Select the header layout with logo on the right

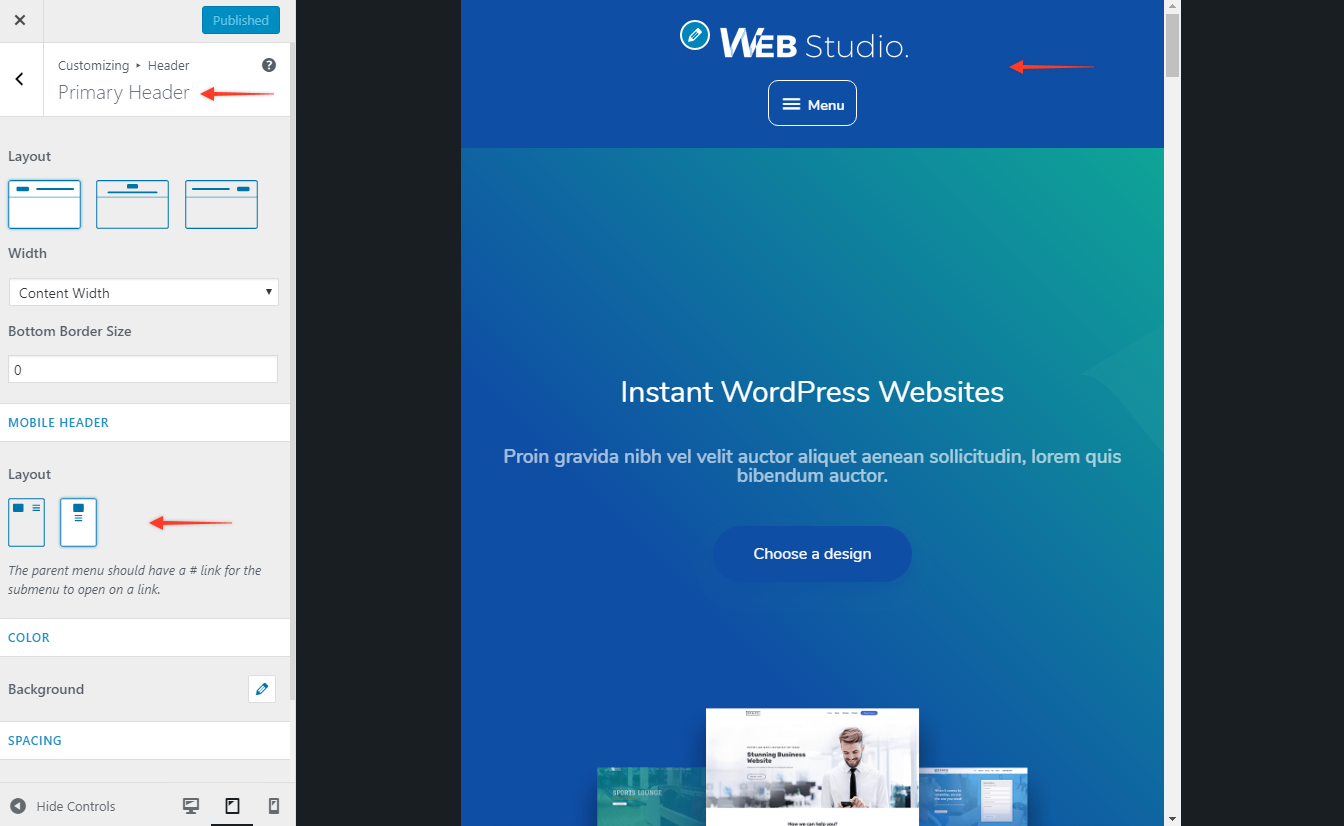[x=221, y=204]
